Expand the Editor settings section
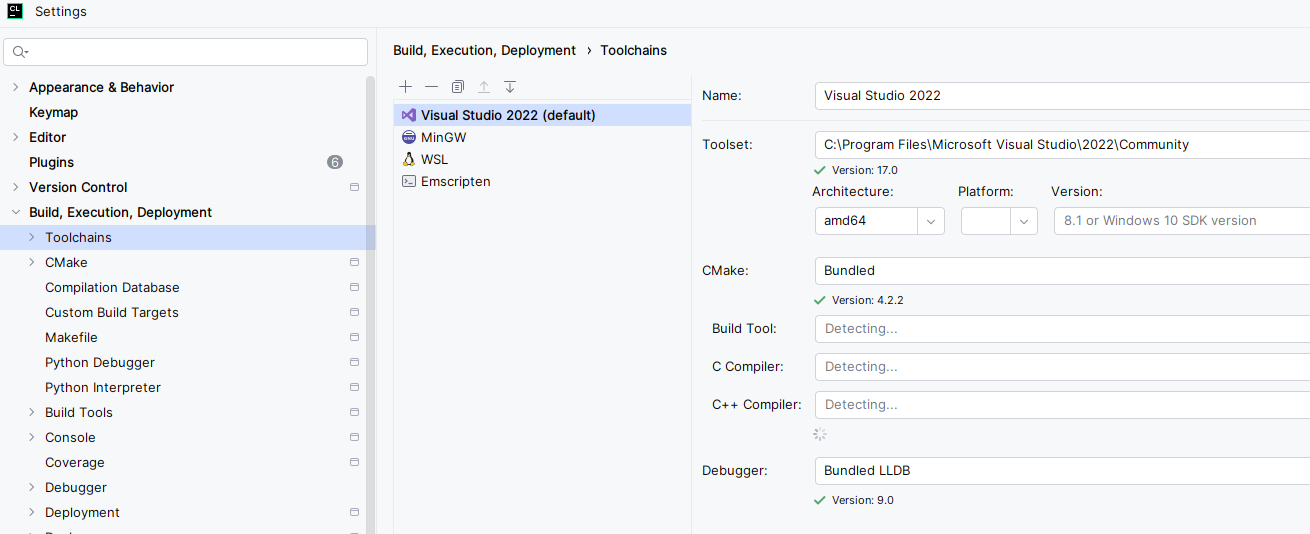This screenshot has width=1310, height=534. (x=15, y=137)
